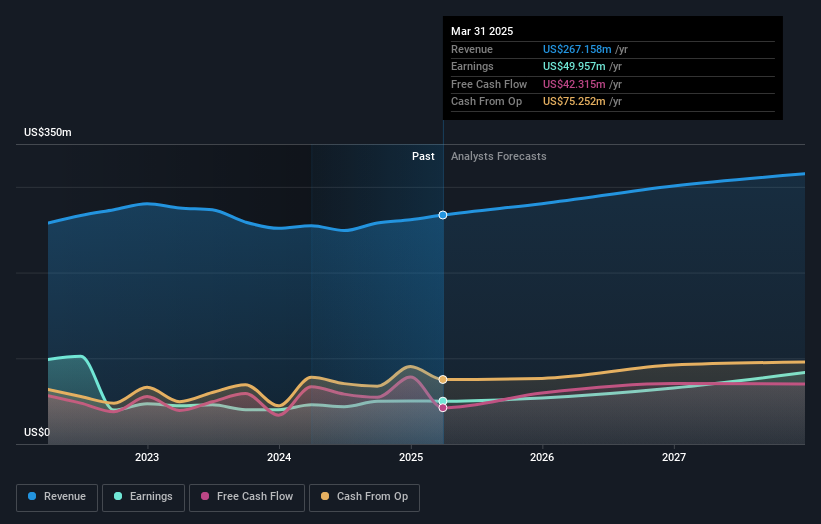Click the US$267.158m revenue value

click(x=577, y=49)
